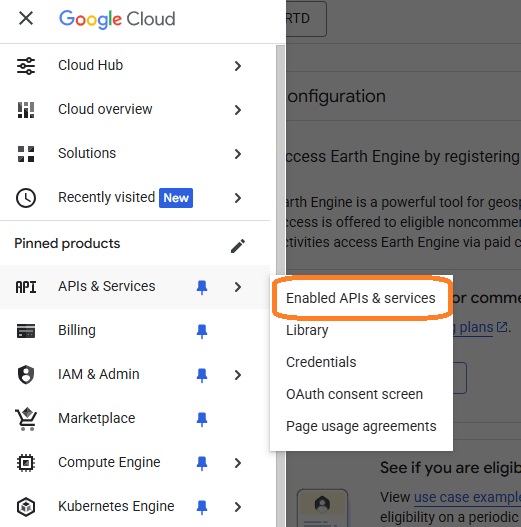Expand the IAM & Admin submenu chevron
Screen dimensions: 521x527
click(238, 375)
